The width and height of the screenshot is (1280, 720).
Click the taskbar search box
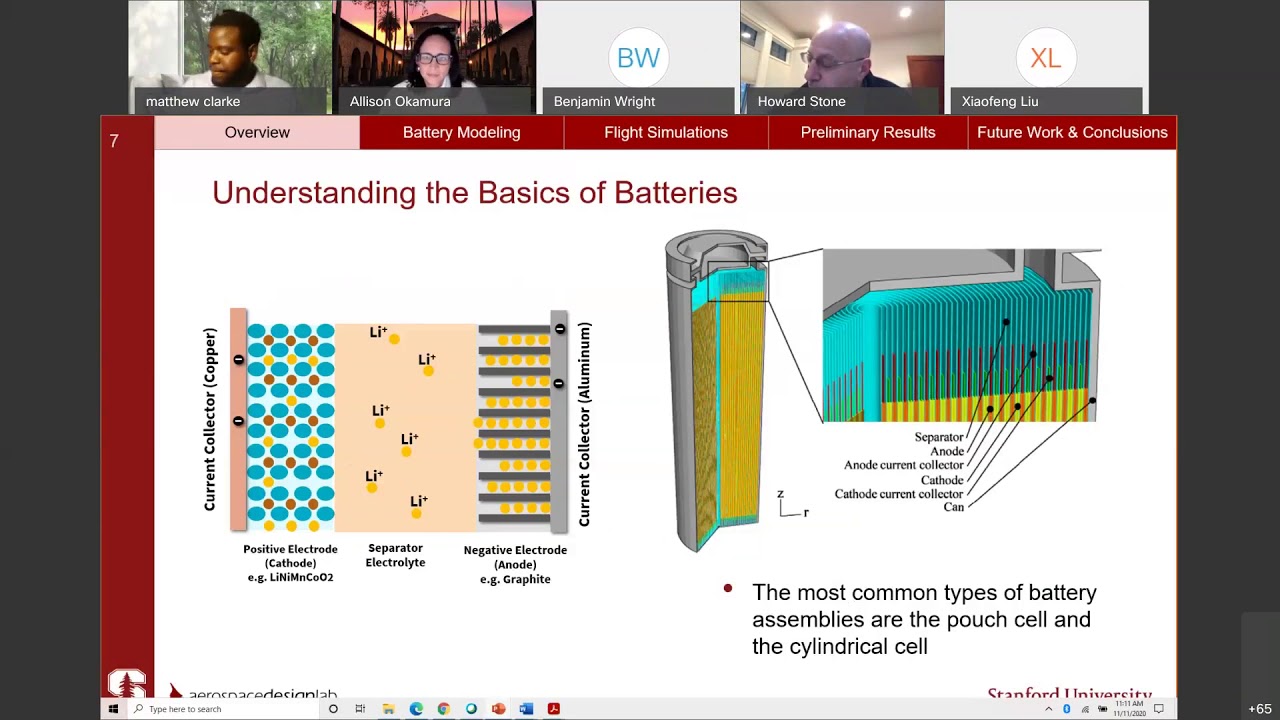click(x=222, y=709)
